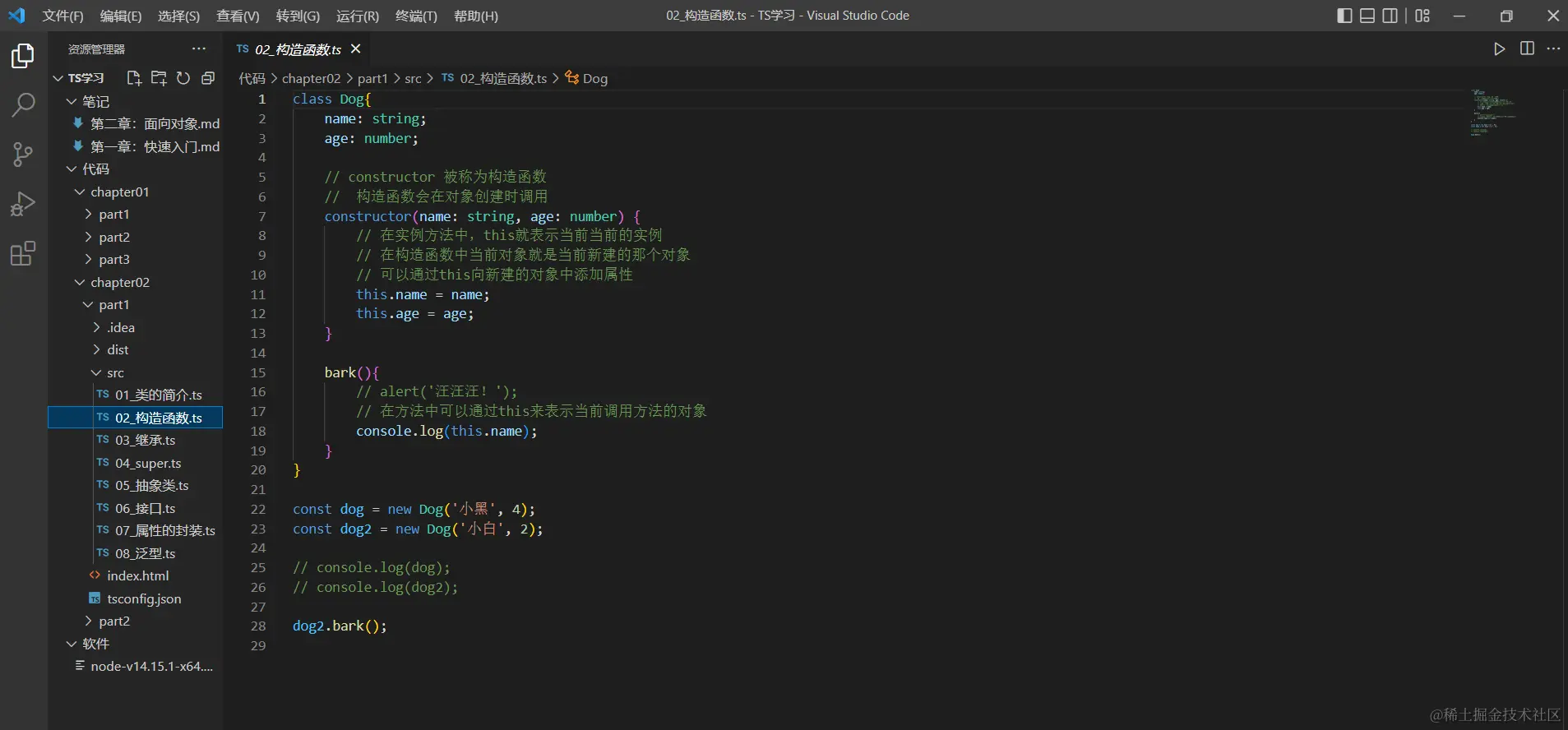Screen dimensions: 1568x730
Task: Select the 02_构造函数.ts editor tab
Action: click(298, 49)
